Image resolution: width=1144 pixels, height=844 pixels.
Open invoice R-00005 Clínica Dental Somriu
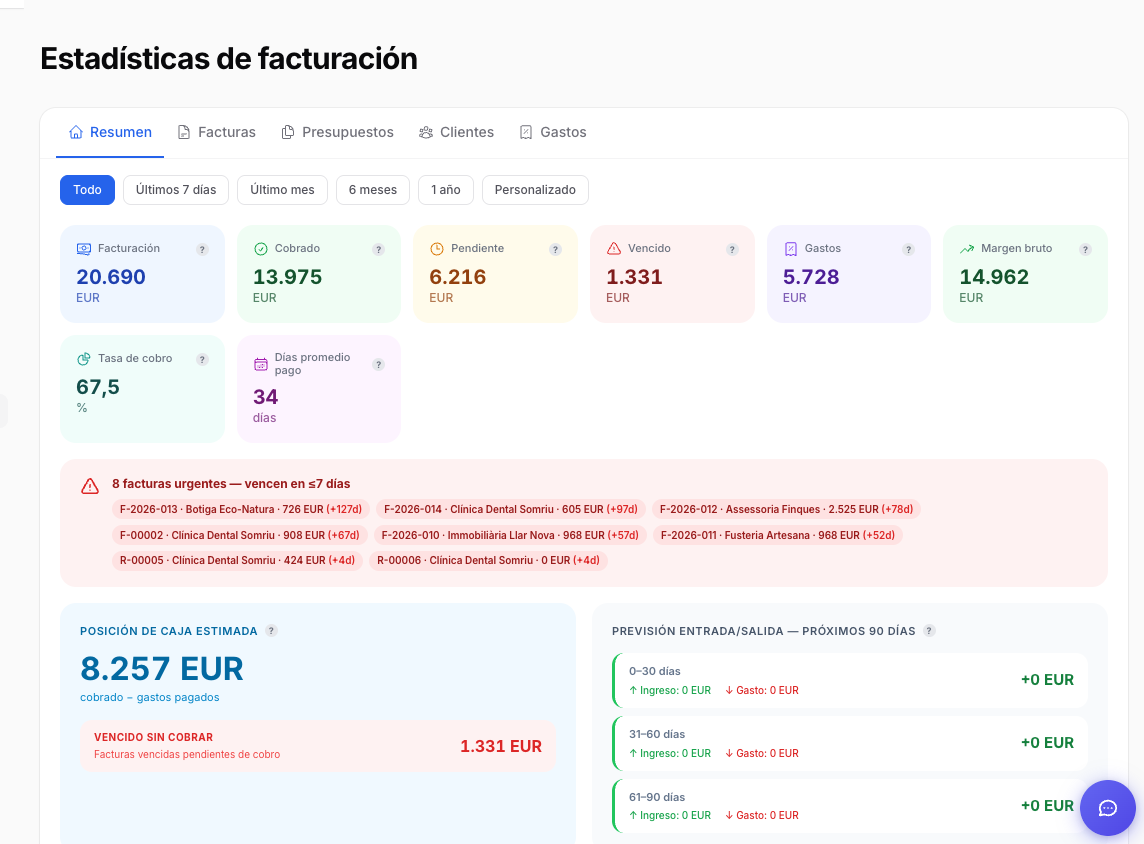coord(237,560)
